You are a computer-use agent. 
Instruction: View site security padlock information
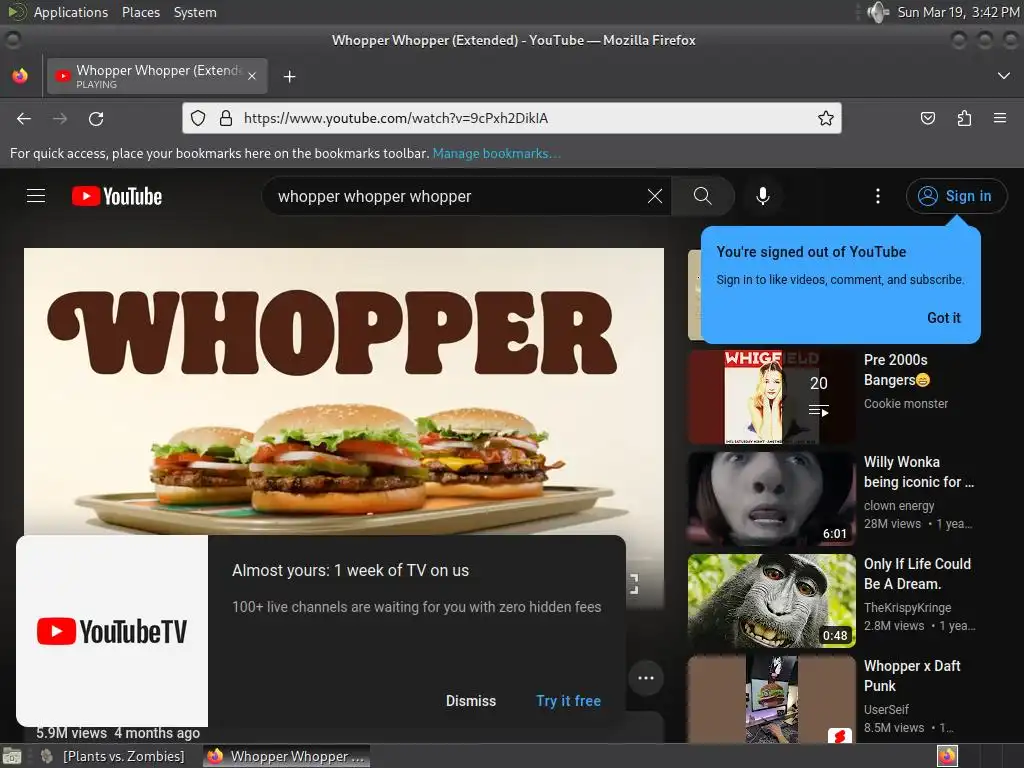point(226,118)
